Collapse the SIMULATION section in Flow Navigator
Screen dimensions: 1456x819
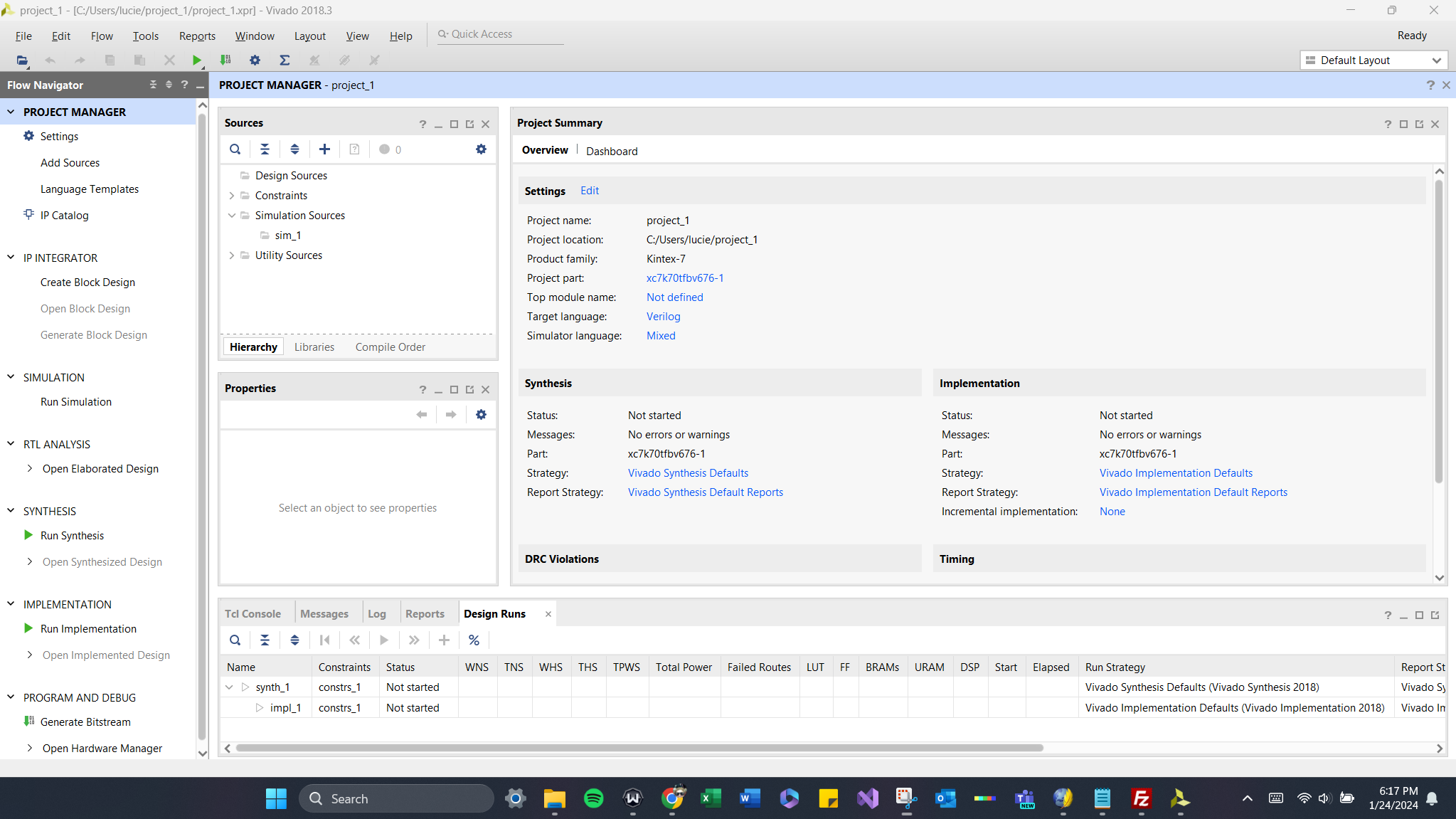coord(11,377)
